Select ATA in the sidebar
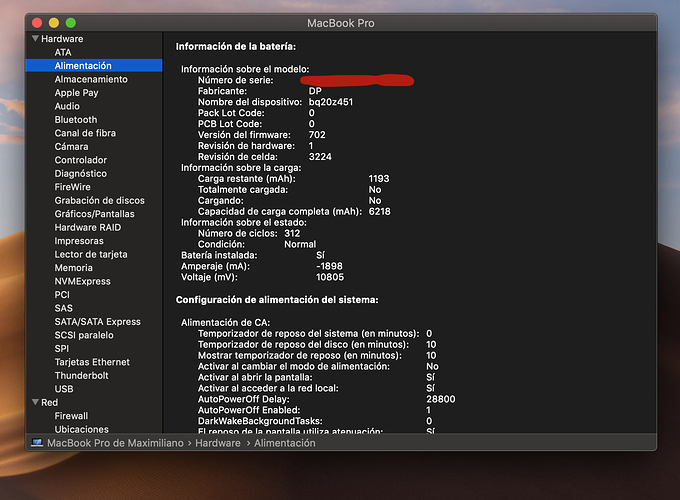 (63, 52)
